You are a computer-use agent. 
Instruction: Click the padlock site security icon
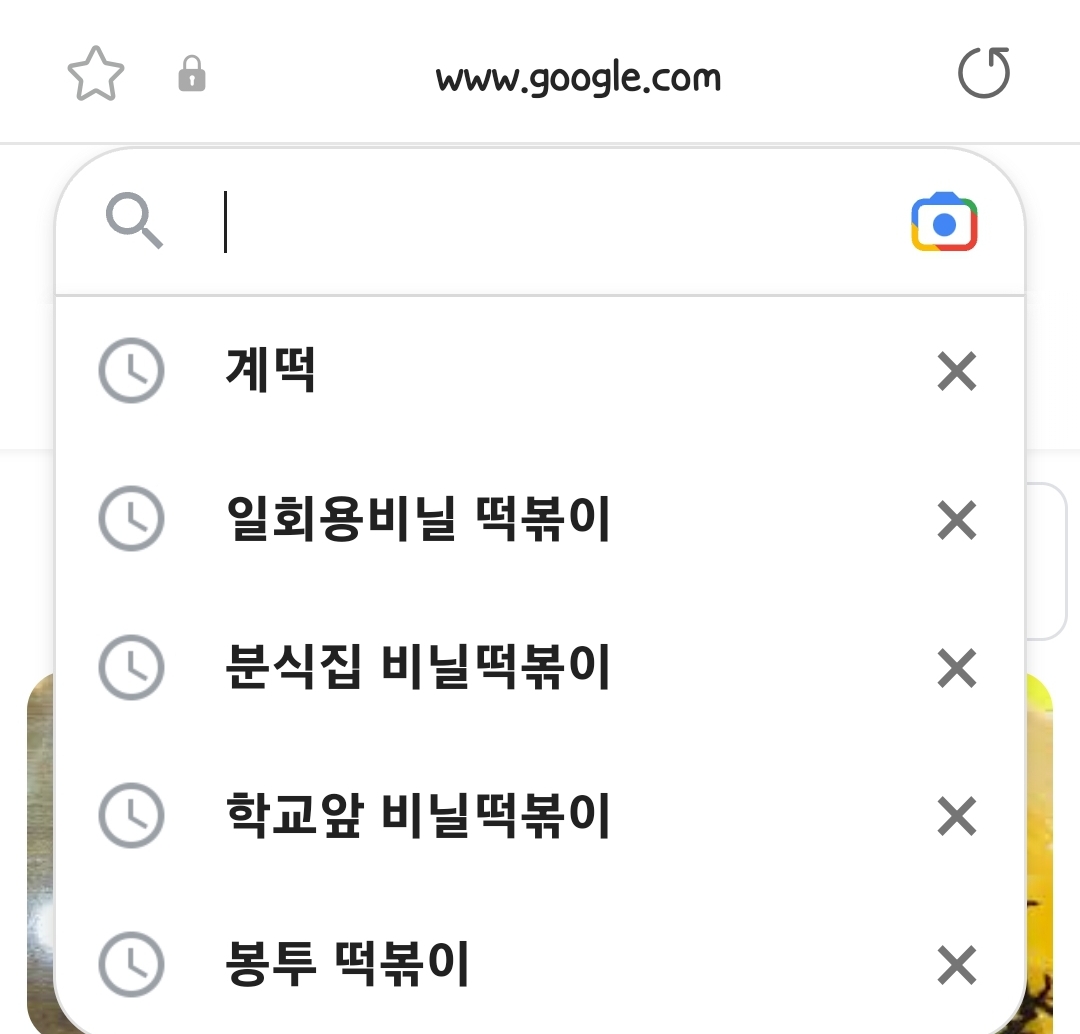tap(191, 75)
